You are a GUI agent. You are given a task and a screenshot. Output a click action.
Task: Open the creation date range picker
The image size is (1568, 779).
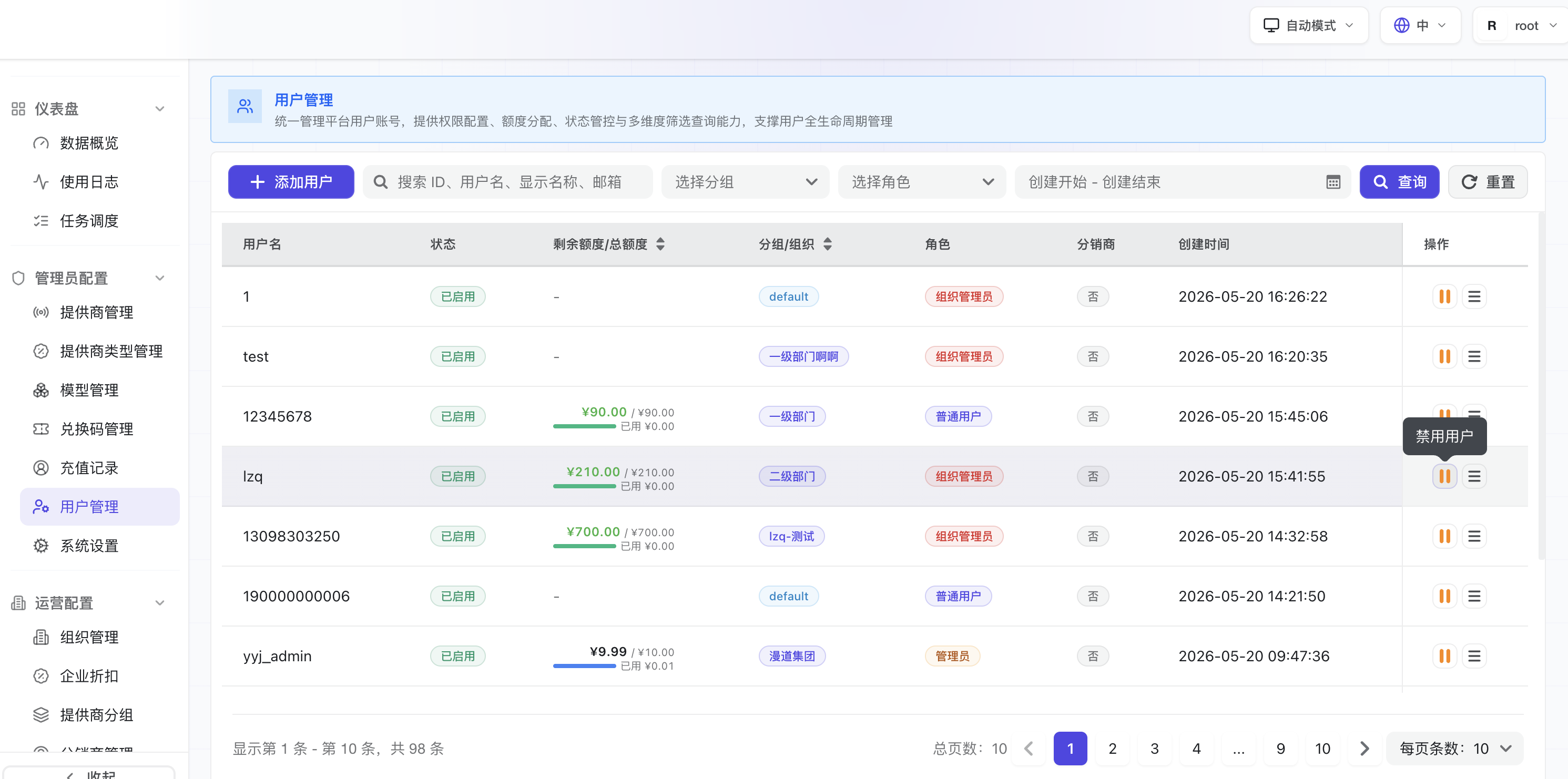tap(1183, 182)
